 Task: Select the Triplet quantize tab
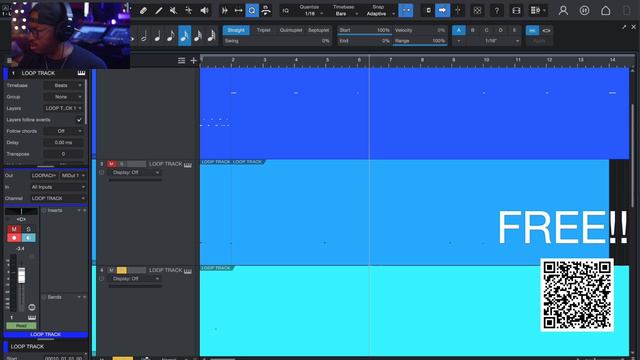(263, 30)
